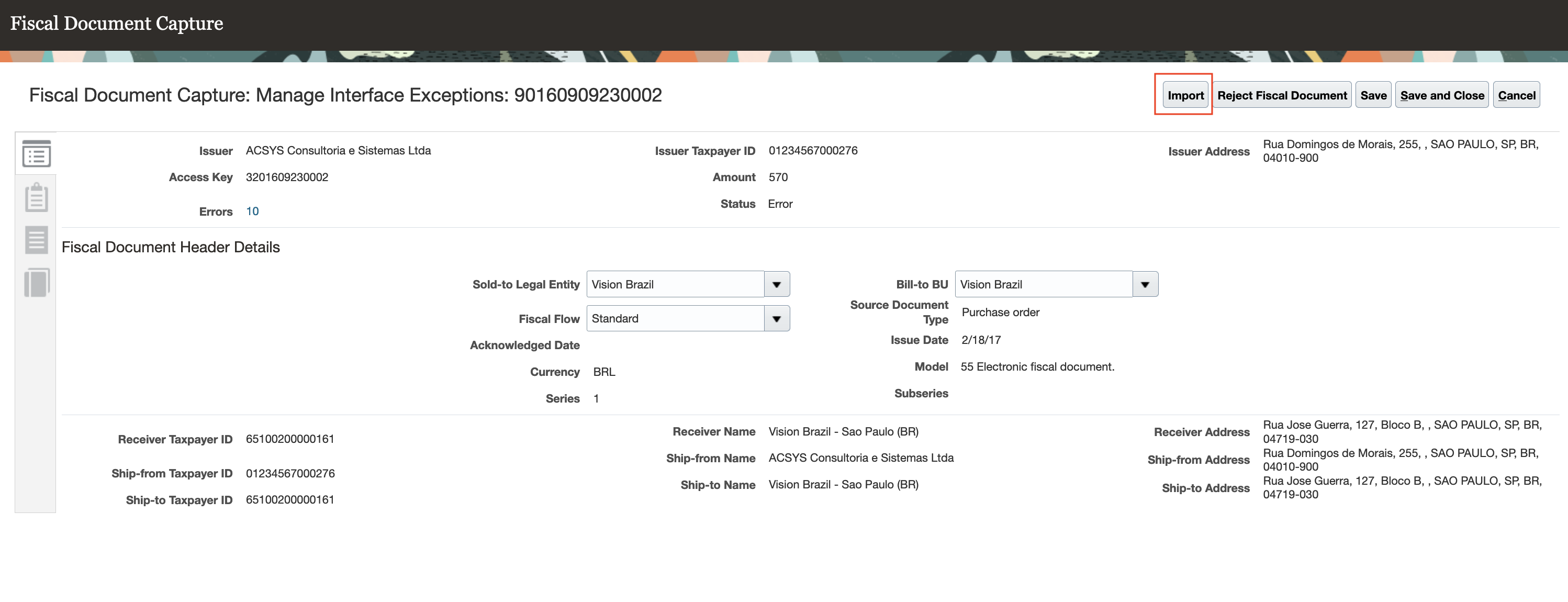Screen dimensions: 1568x602
Task: Click Sold-to Legal Entity Vision Brazil field
Action: point(675,284)
